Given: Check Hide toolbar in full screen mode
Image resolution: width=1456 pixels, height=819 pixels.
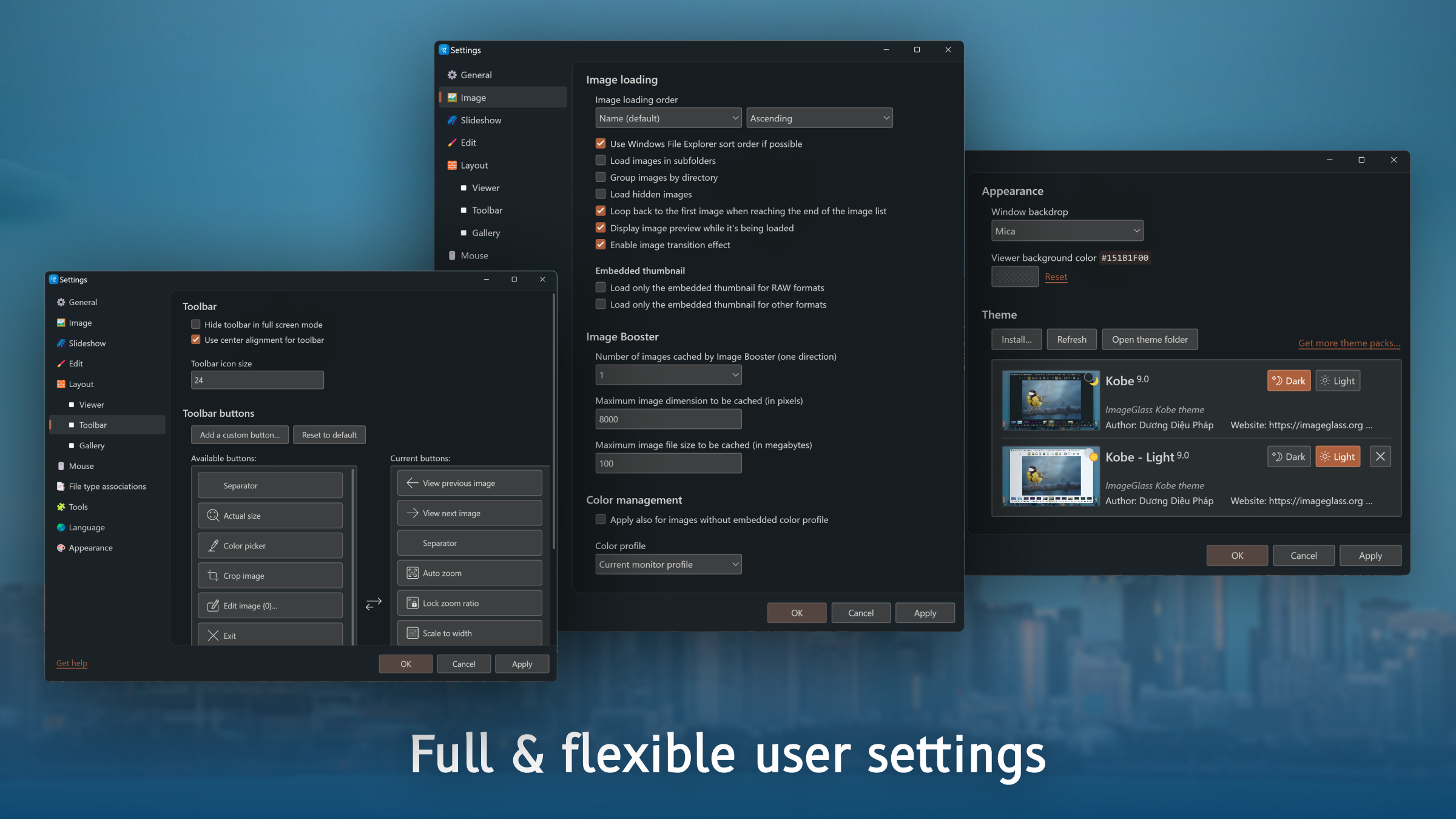Looking at the screenshot, I should (x=195, y=324).
